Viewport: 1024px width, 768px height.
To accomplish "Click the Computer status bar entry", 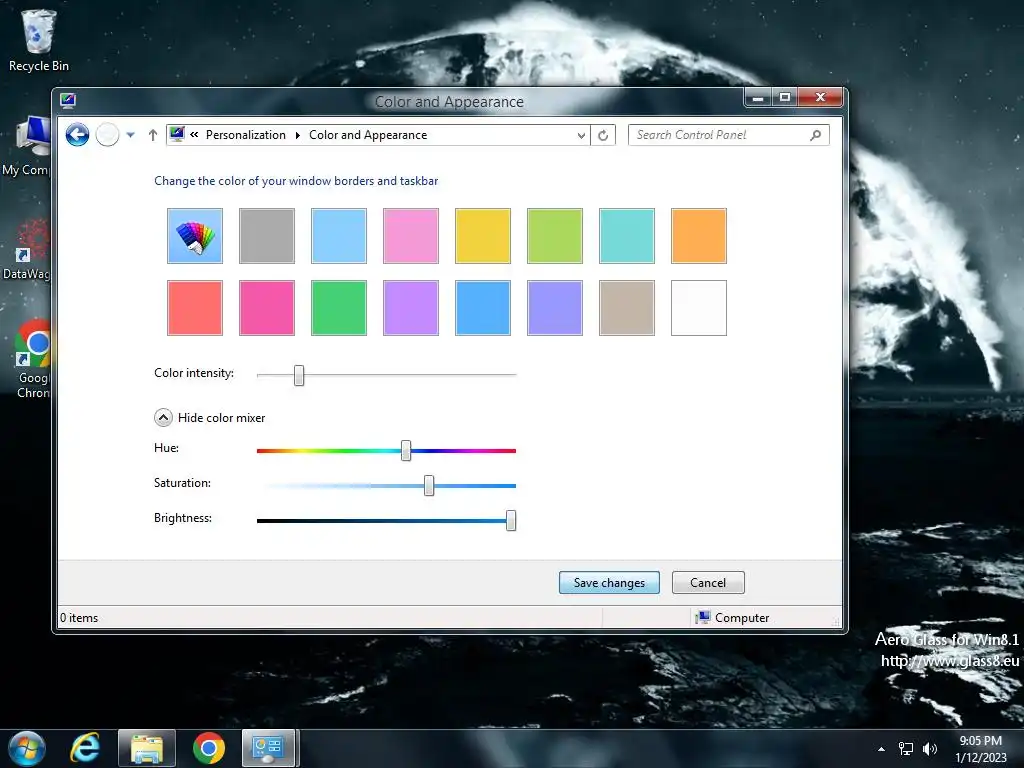I will click(732, 617).
